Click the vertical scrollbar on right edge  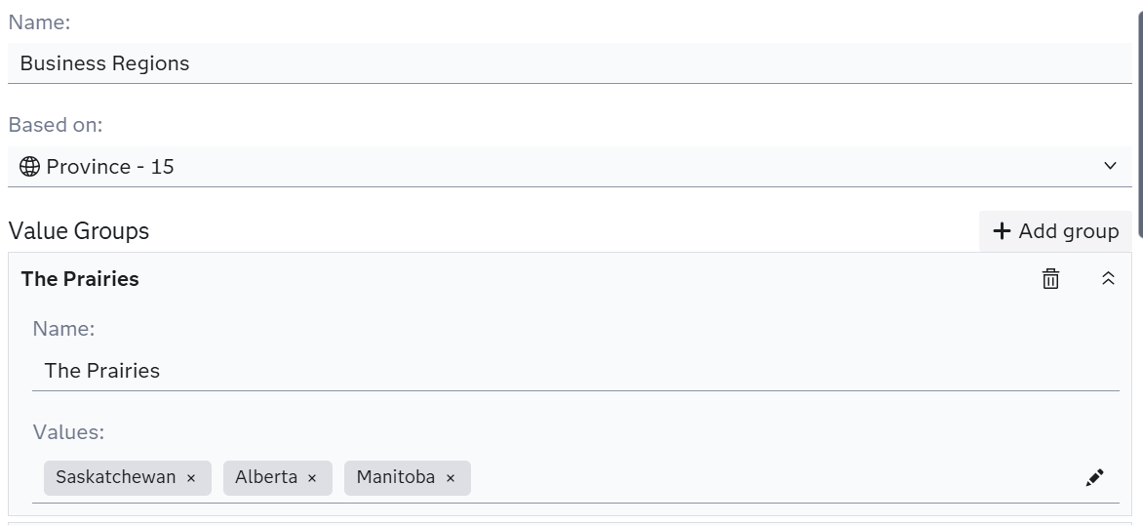click(x=1139, y=100)
